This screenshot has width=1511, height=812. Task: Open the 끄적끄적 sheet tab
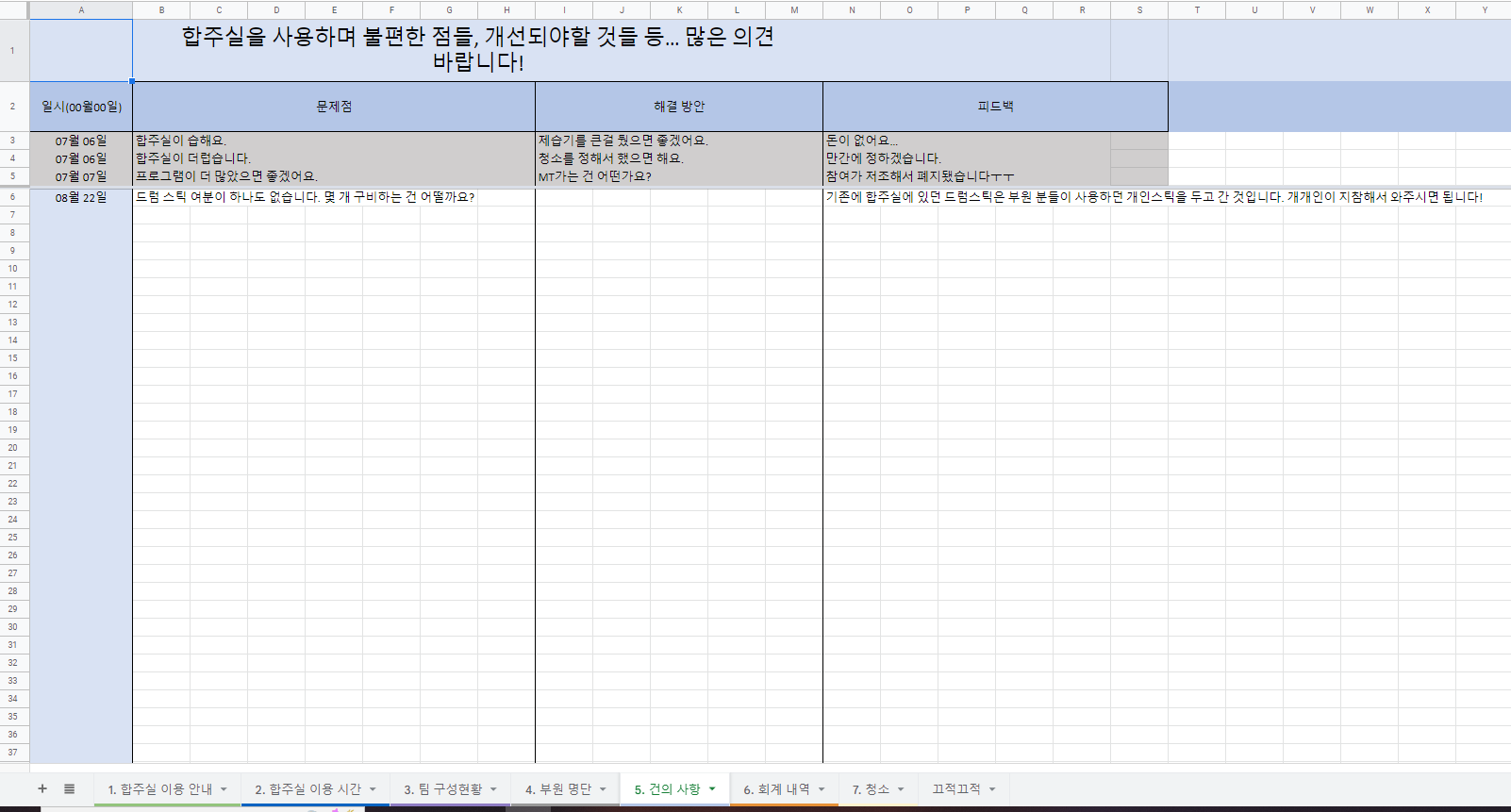[956, 789]
